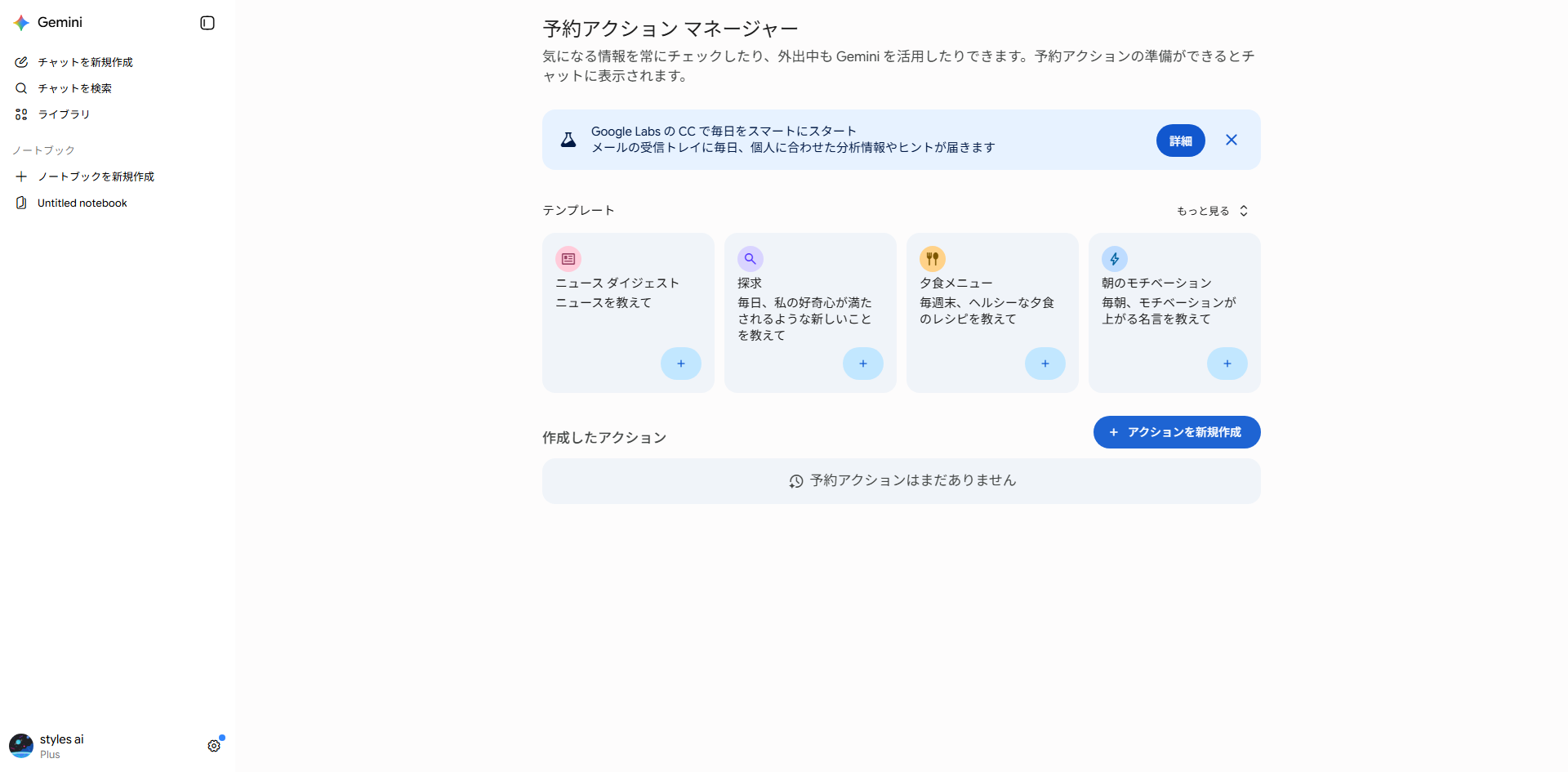Click the library grid icon
The height and width of the screenshot is (772, 1568).
21,114
